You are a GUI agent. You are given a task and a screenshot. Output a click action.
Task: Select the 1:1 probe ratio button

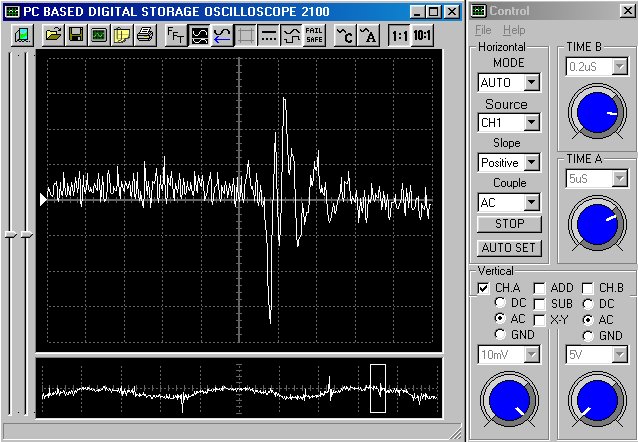[x=399, y=35]
